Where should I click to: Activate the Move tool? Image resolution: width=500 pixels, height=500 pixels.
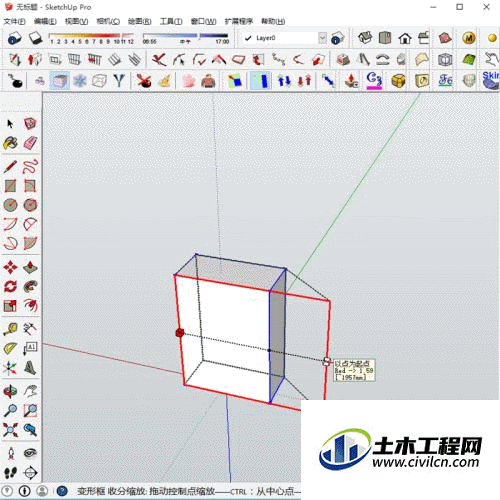(x=10, y=267)
